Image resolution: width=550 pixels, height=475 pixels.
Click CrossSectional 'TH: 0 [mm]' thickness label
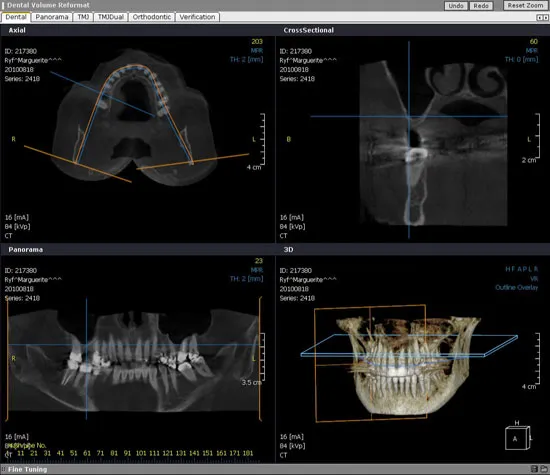click(x=521, y=59)
